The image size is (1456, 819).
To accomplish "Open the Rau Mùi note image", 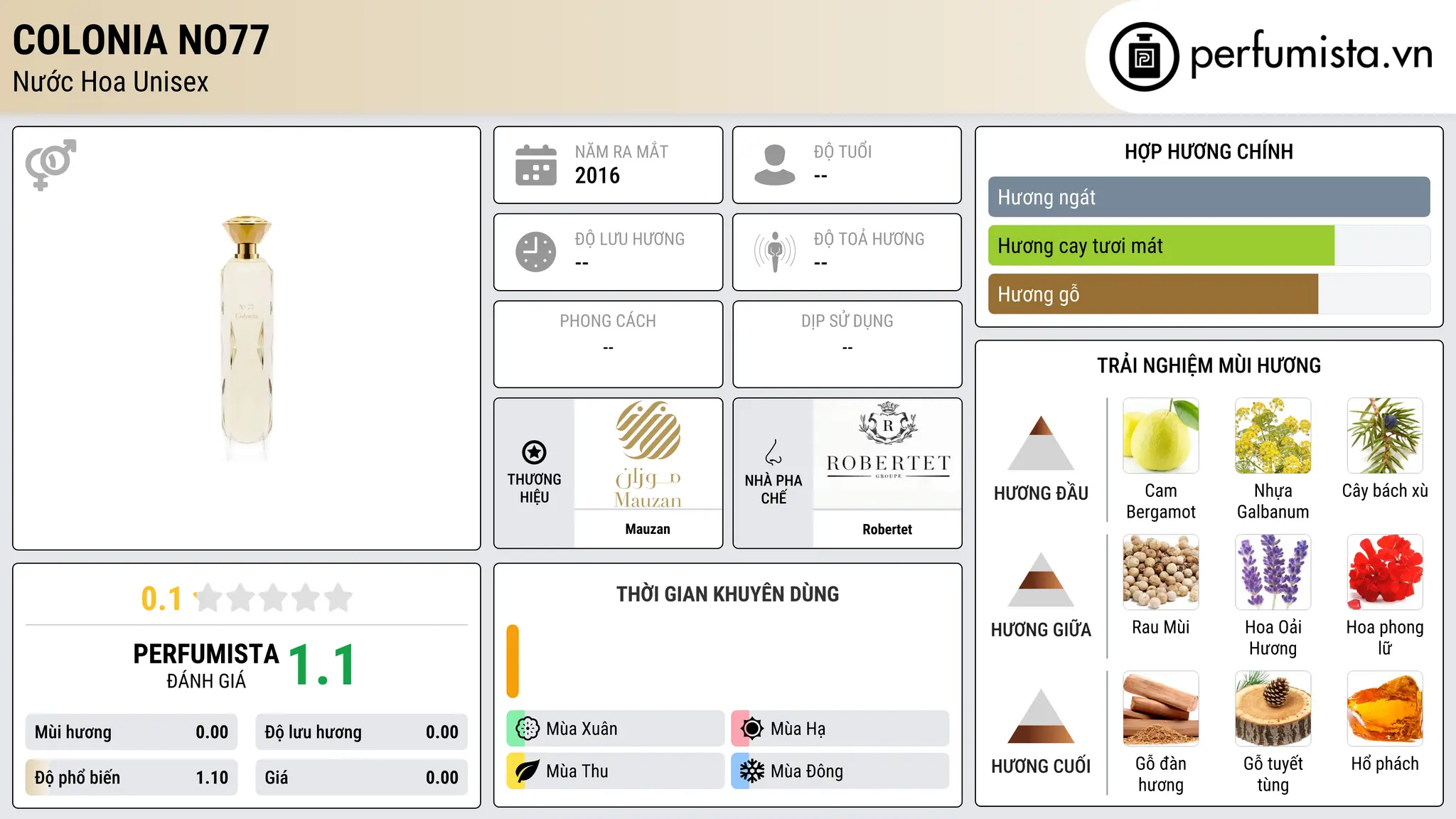I will (x=1160, y=572).
